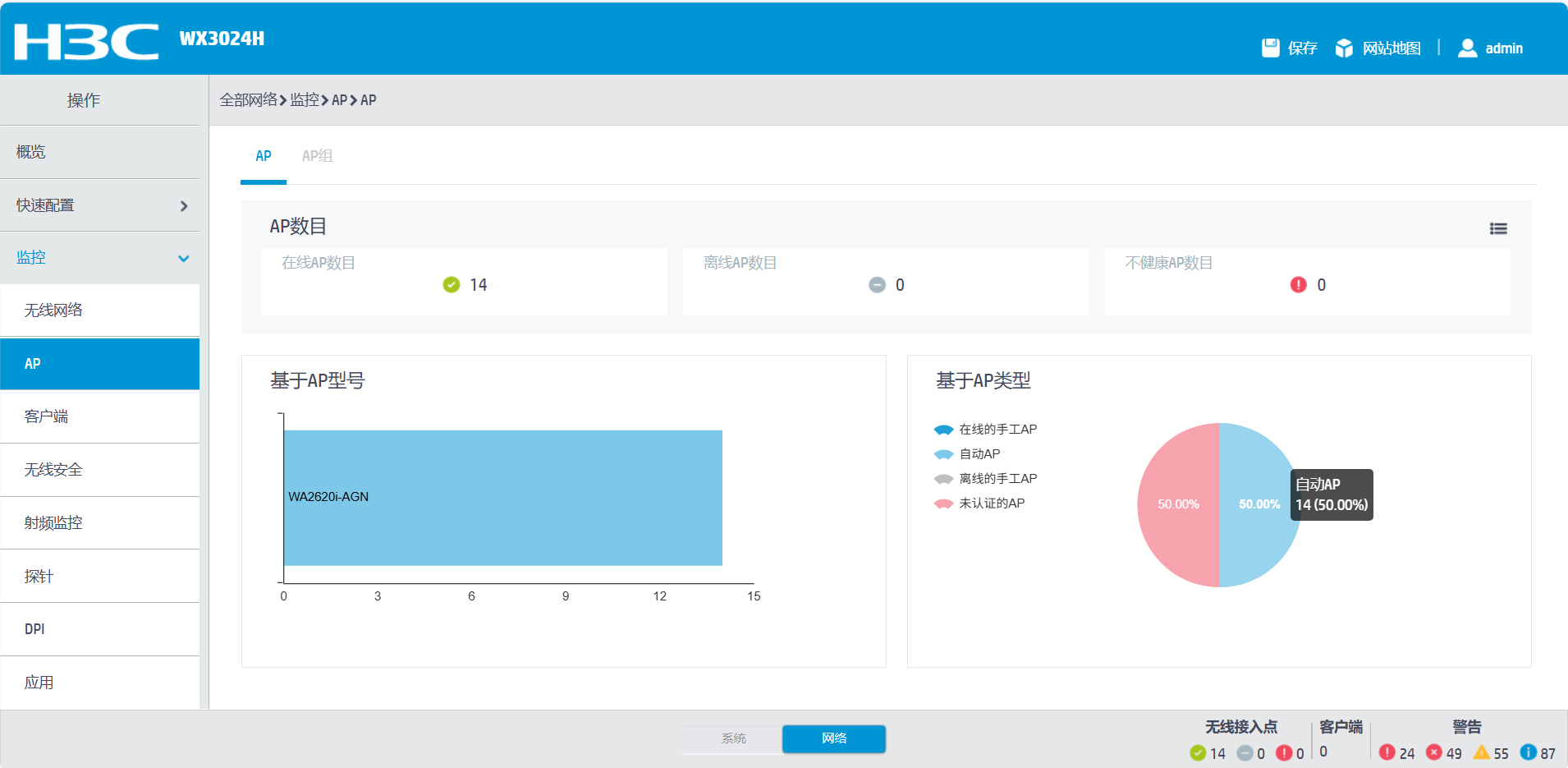
Task: Switch to the 网络 view toggle
Action: [834, 738]
